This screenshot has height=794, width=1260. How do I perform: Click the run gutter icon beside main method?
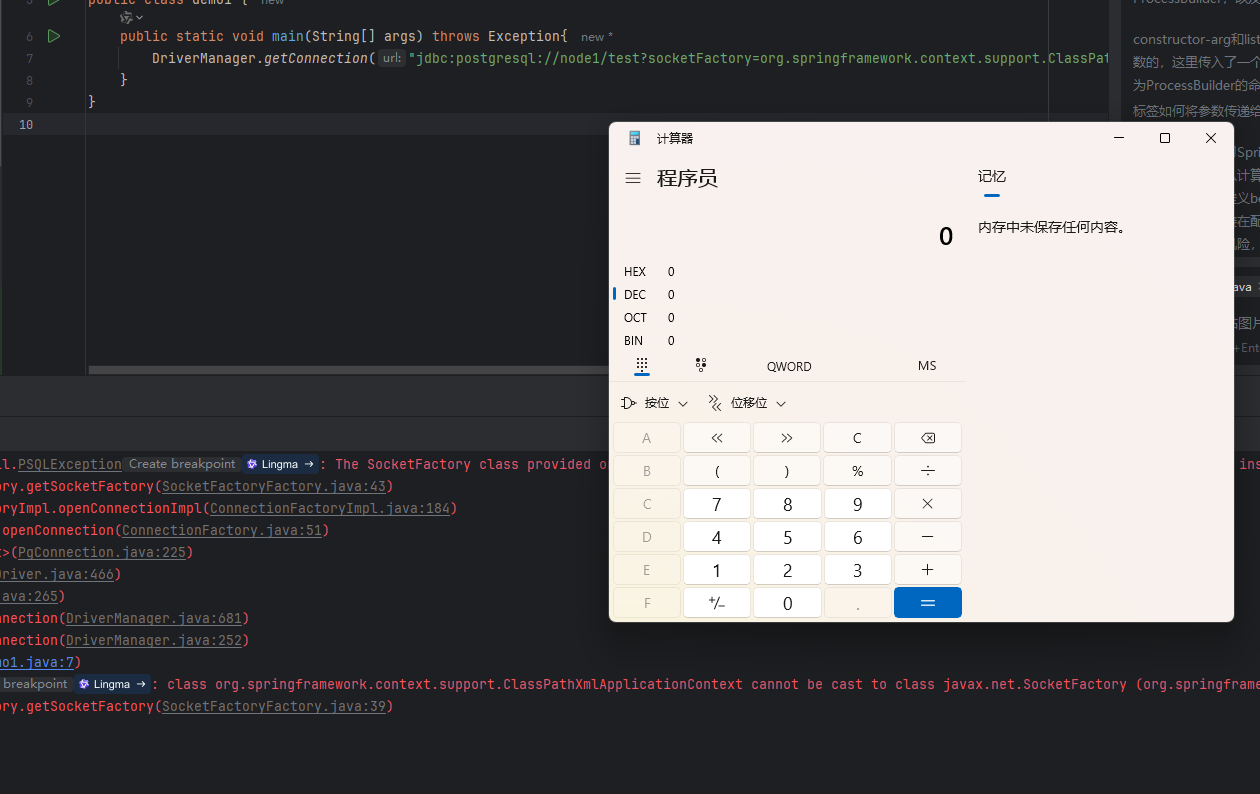click(53, 36)
